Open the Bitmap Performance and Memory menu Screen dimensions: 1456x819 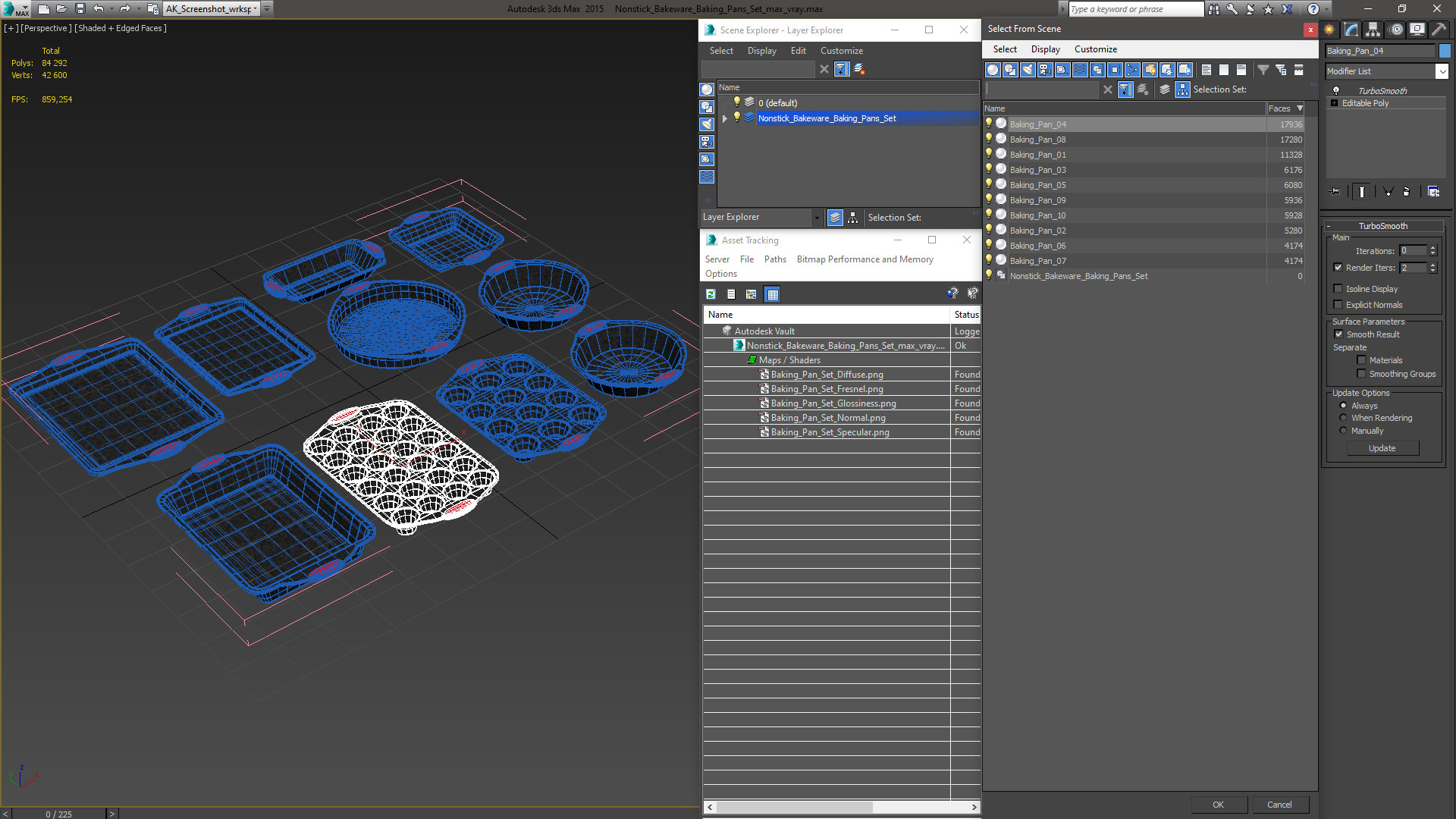pyautogui.click(x=864, y=259)
